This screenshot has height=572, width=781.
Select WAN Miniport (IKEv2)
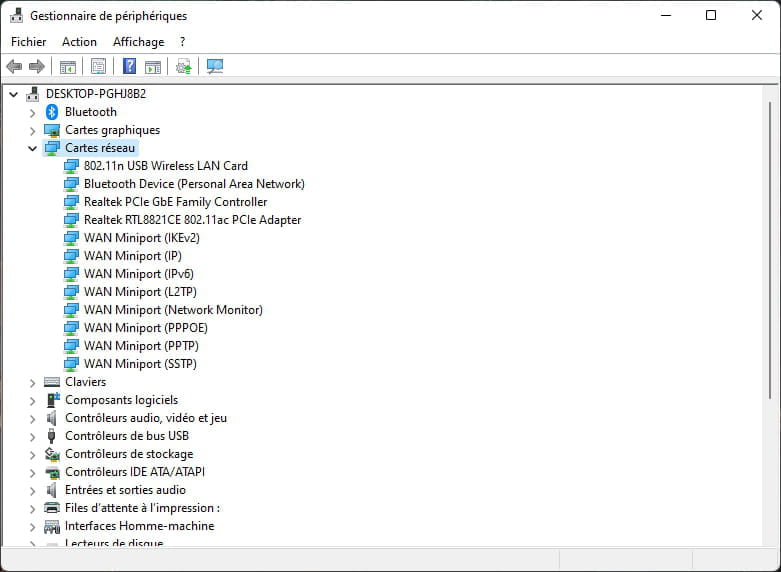click(141, 238)
